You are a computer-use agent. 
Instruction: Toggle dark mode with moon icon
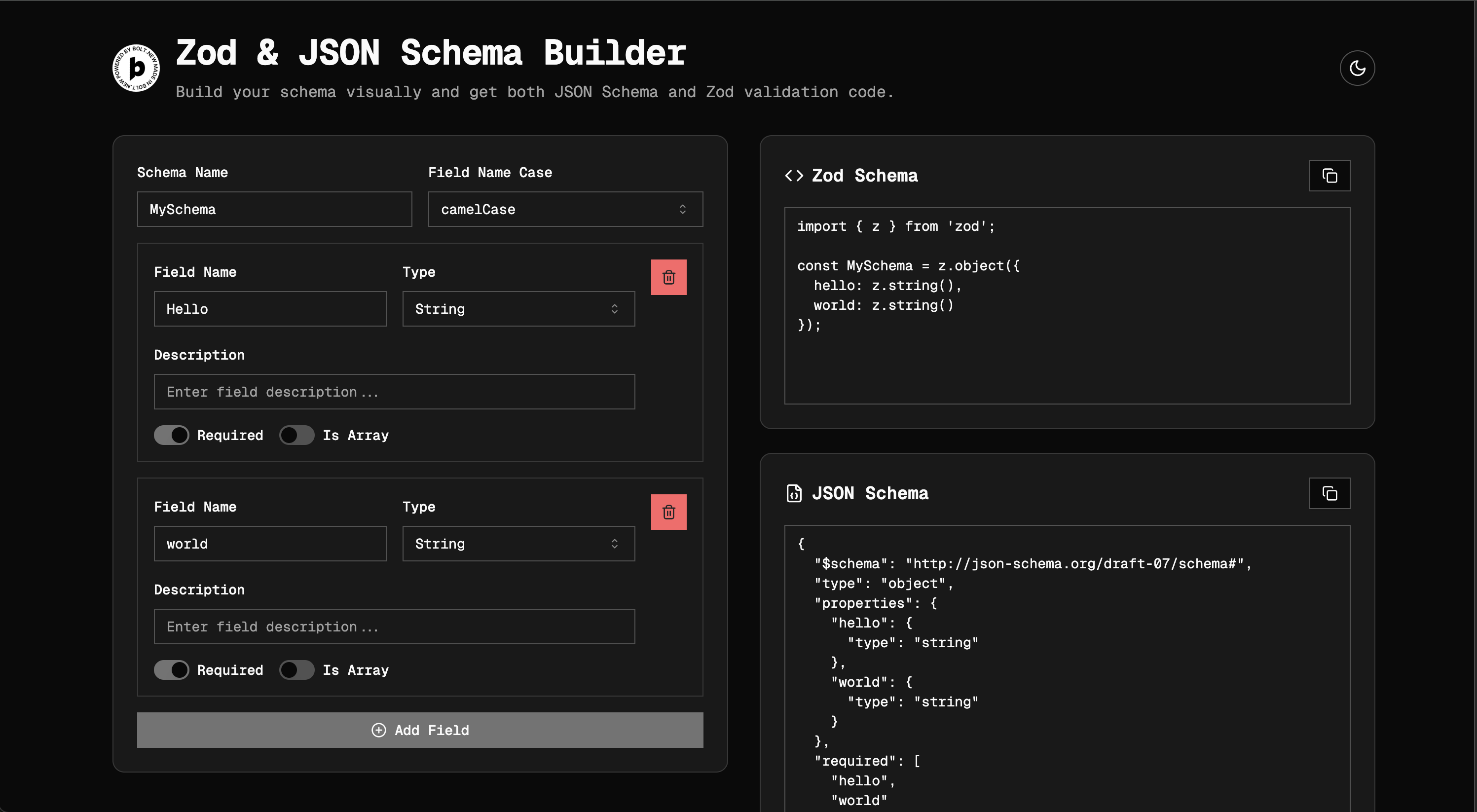click(1357, 68)
